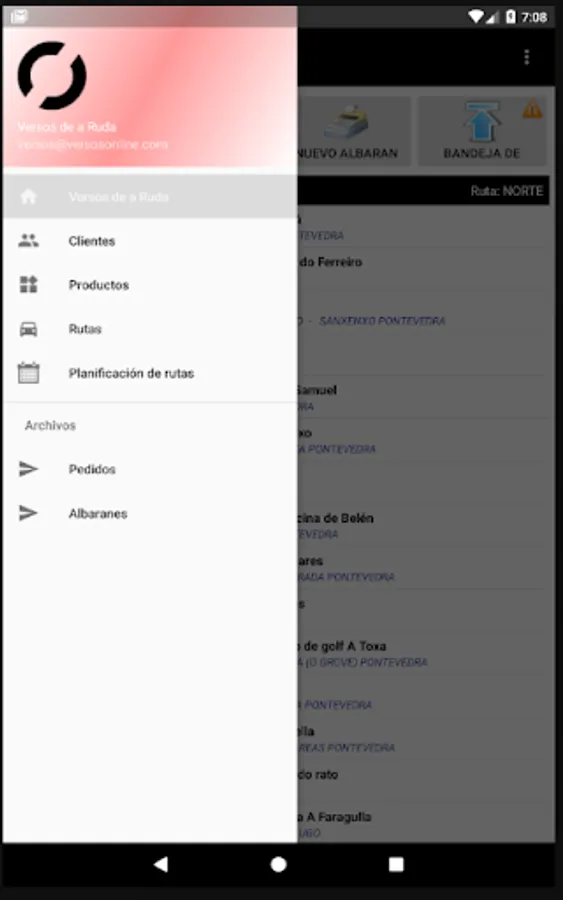Tap the Android back navigation button
This screenshot has height=900, width=563.
pyautogui.click(x=161, y=864)
